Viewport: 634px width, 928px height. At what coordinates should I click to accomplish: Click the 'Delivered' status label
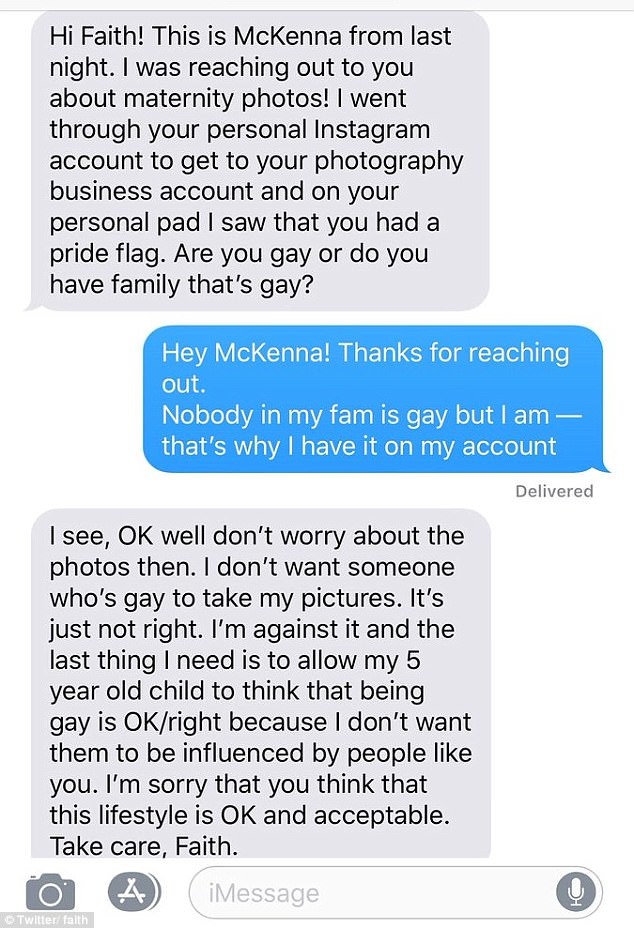click(554, 491)
